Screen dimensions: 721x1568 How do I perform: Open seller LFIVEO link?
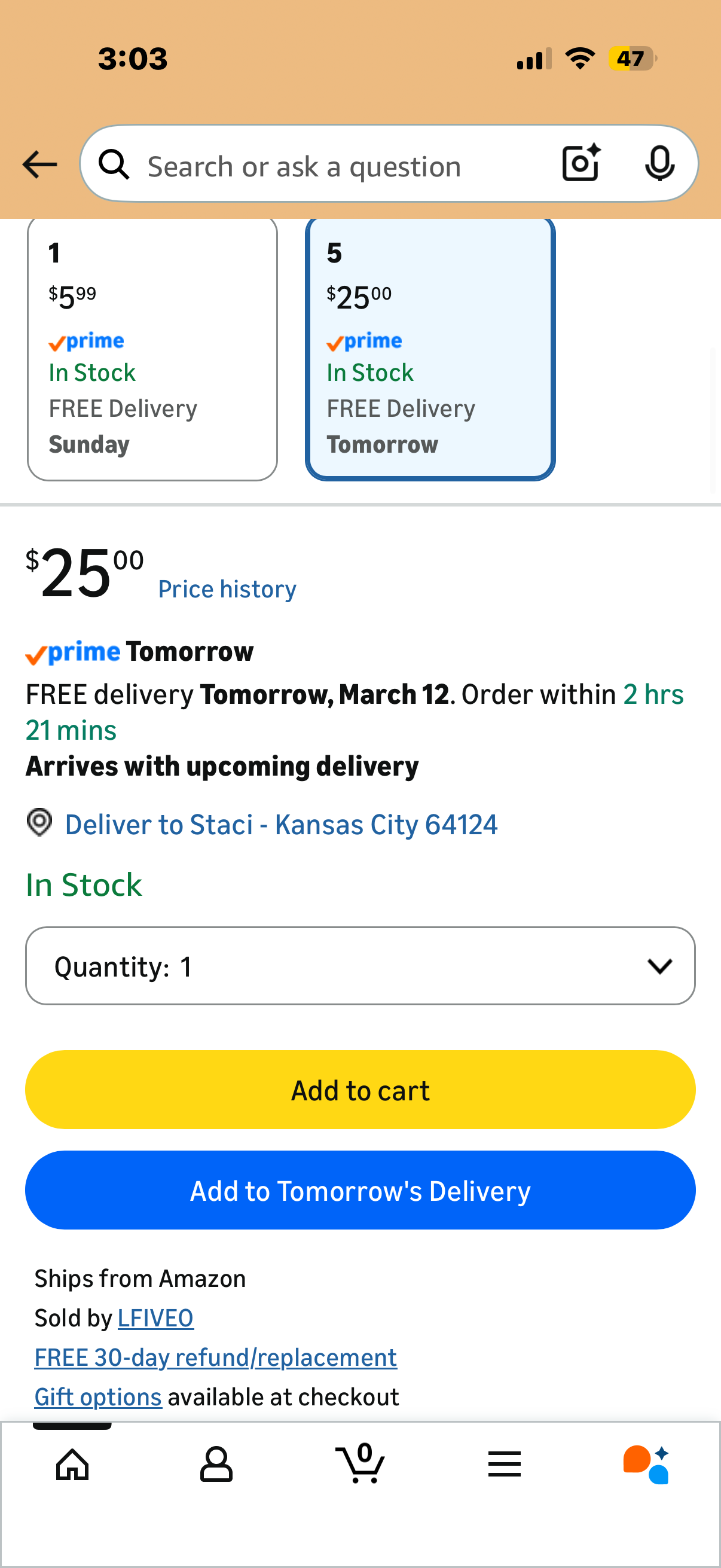pos(156,1318)
